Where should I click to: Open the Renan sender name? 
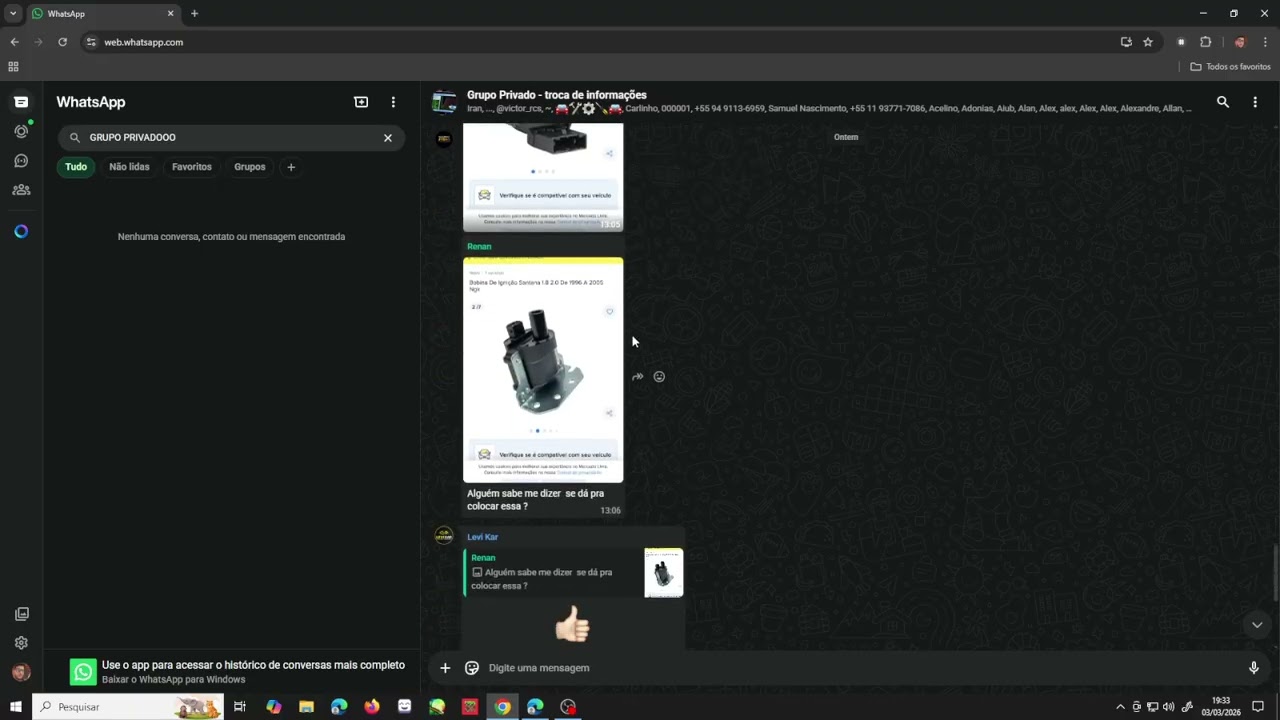click(479, 246)
